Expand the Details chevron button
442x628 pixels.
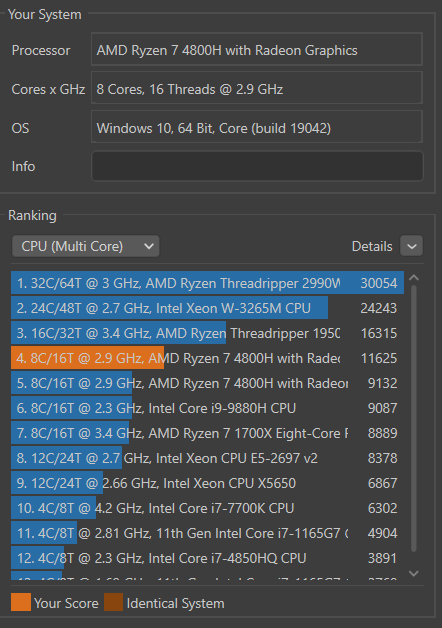(x=412, y=246)
